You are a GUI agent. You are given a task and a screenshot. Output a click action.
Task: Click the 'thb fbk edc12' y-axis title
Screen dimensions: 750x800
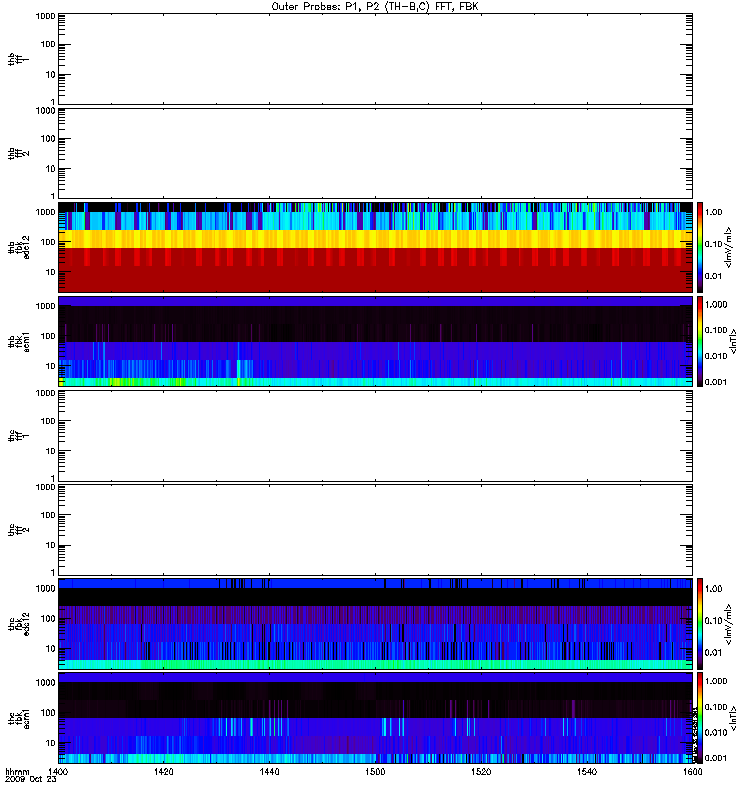pos(18,247)
